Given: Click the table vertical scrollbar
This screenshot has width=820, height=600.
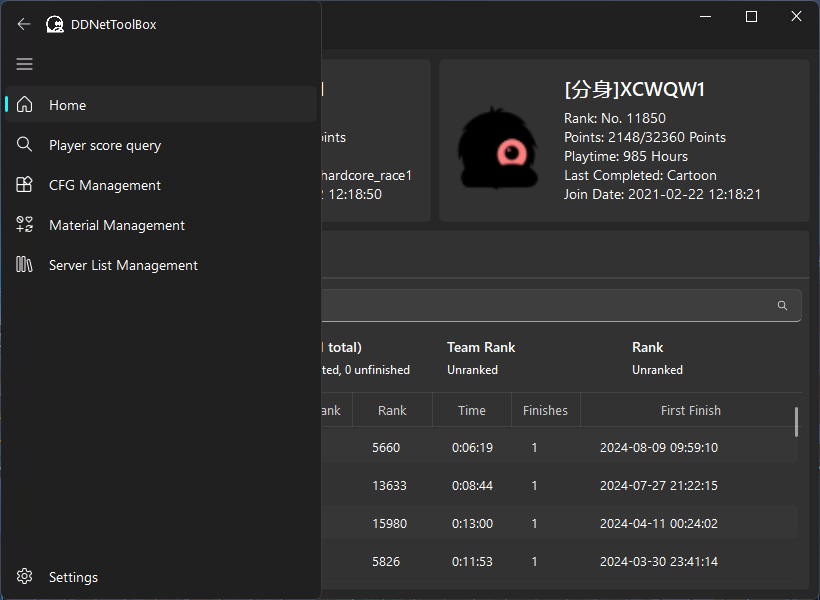Looking at the screenshot, I should pos(796,422).
